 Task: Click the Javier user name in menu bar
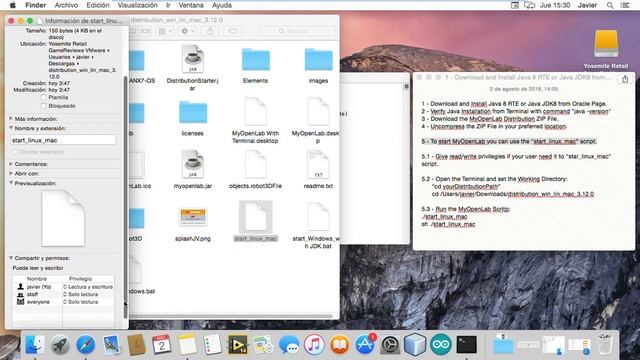(x=587, y=5)
